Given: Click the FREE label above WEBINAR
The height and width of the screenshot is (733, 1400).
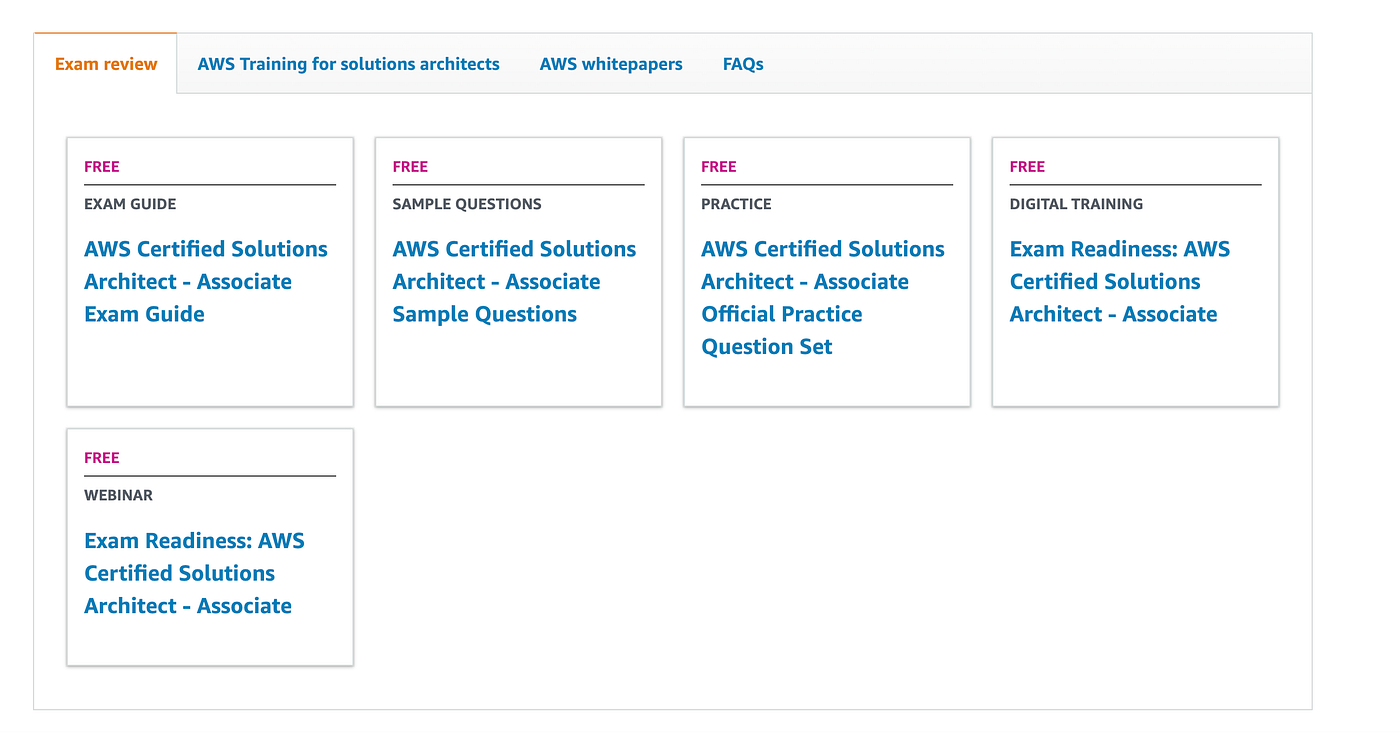Looking at the screenshot, I should pyautogui.click(x=102, y=458).
